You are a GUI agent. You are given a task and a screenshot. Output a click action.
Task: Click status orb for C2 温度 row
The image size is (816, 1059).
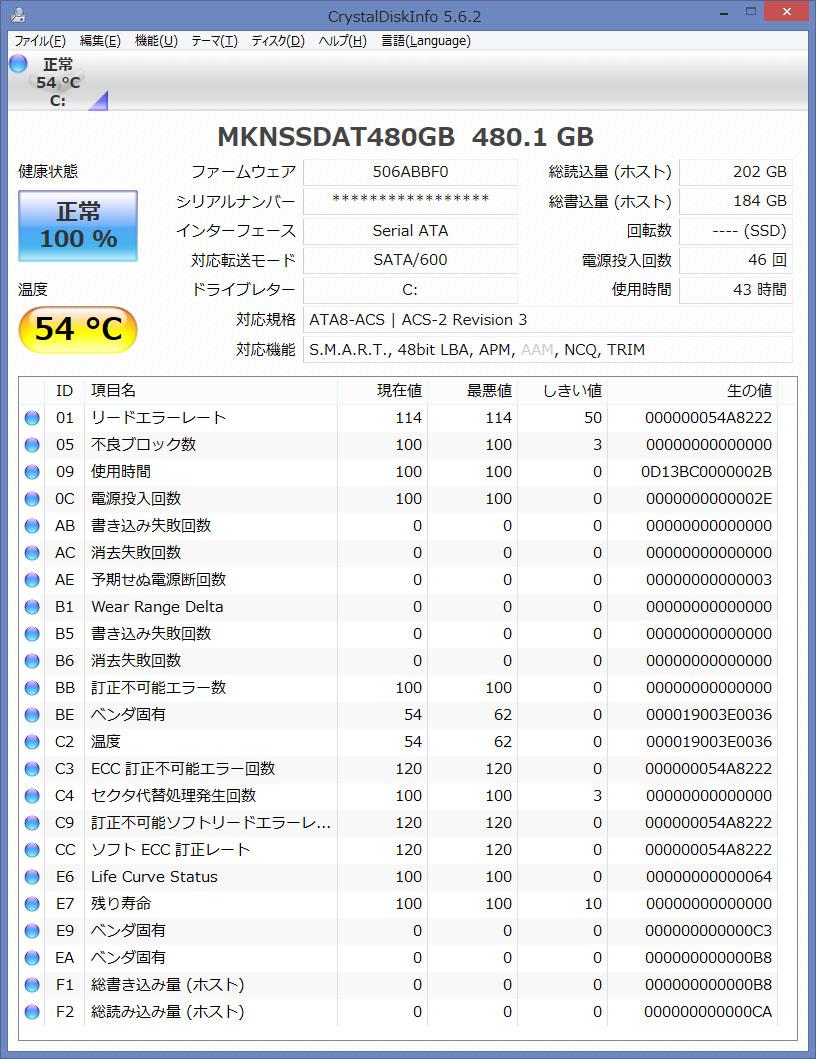(x=32, y=742)
